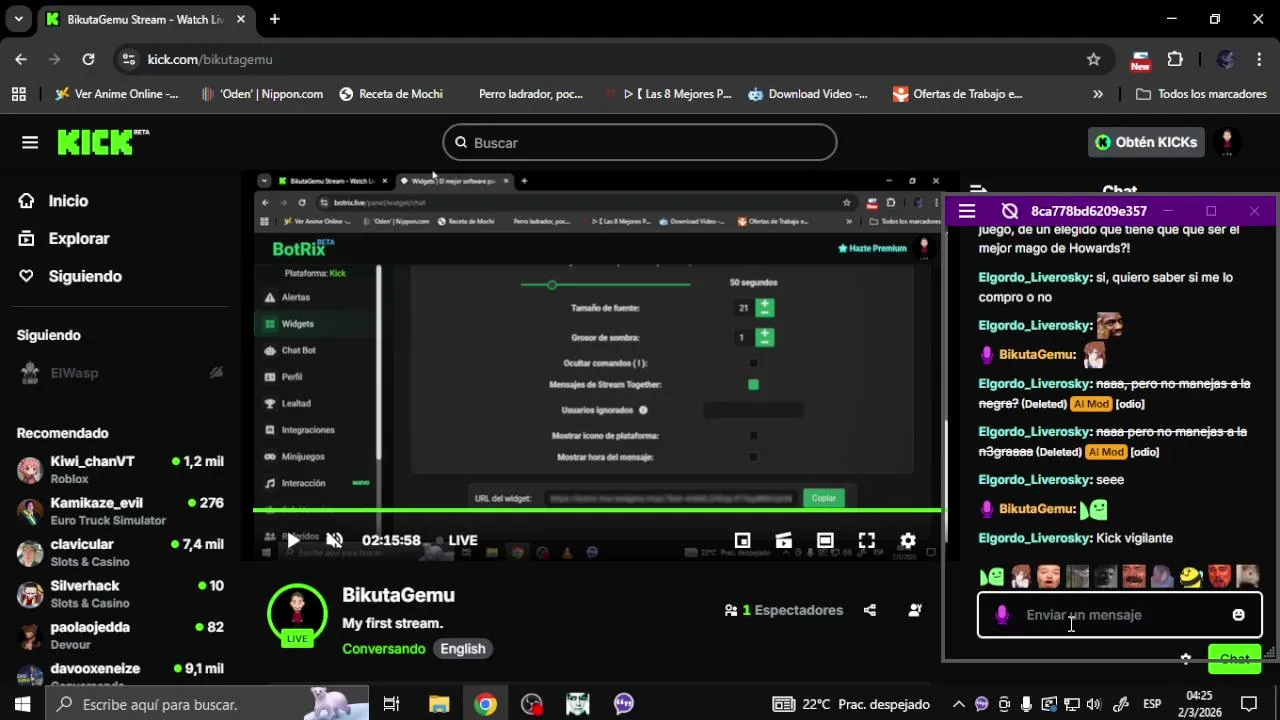Click the KICK logo

pos(102,142)
